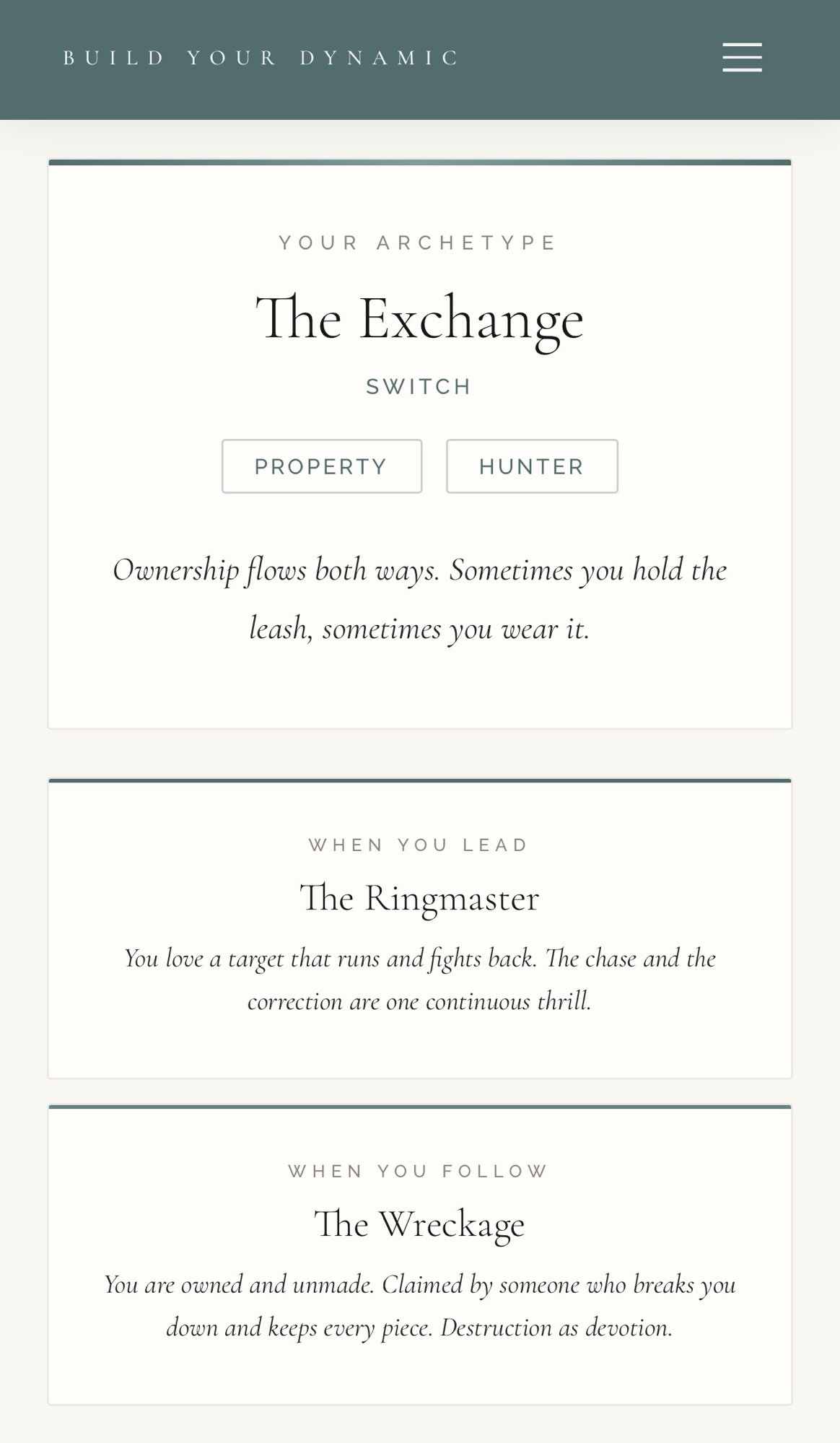Image resolution: width=840 pixels, height=1443 pixels.
Task: Click the 'Ownership flows both ways' description
Action: (x=419, y=599)
